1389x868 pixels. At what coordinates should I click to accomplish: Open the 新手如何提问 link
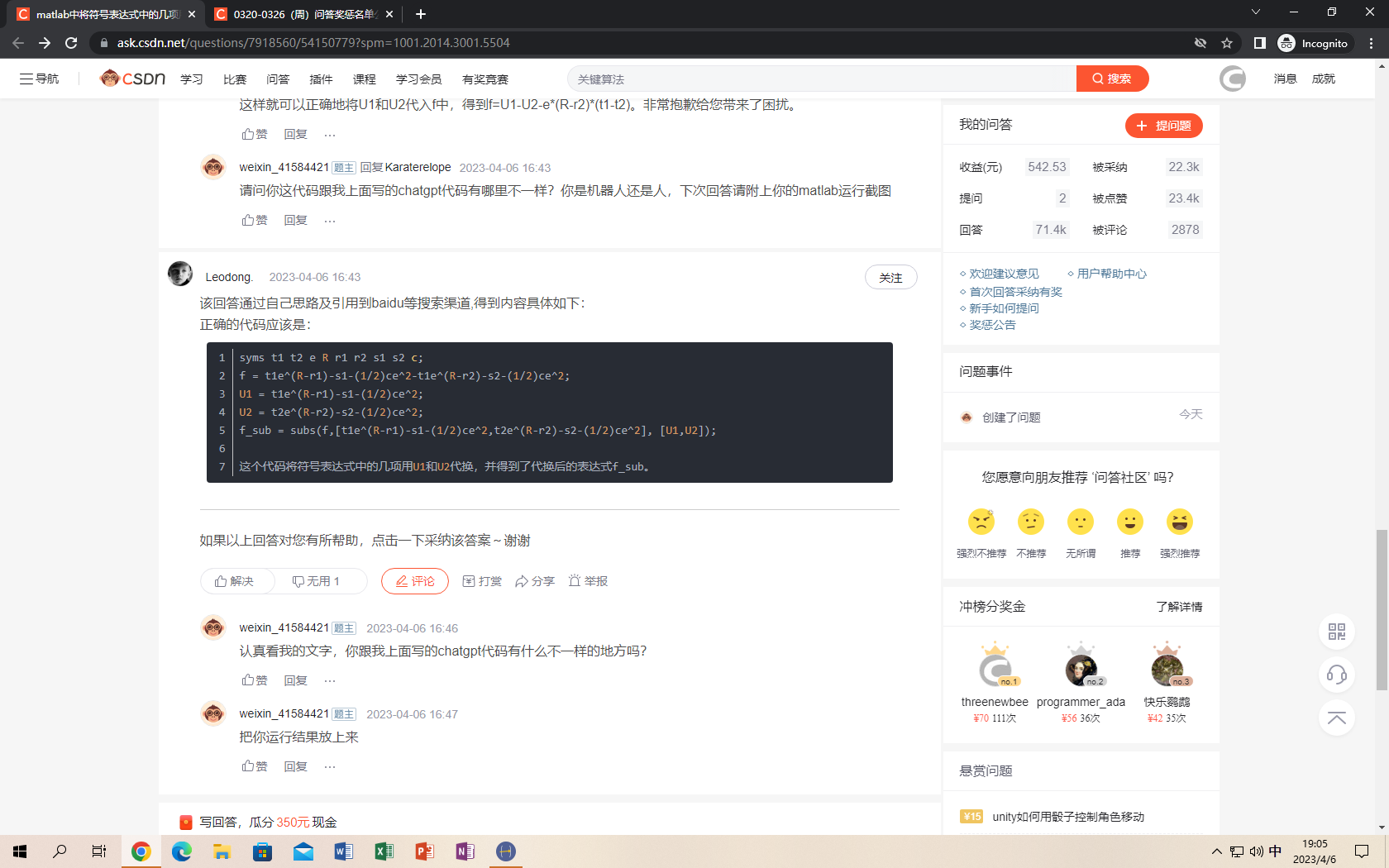(x=1004, y=308)
